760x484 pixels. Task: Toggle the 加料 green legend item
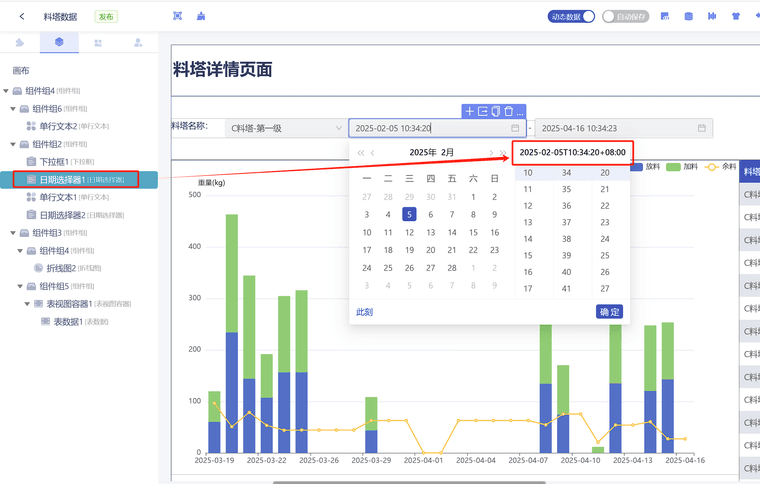click(x=682, y=167)
